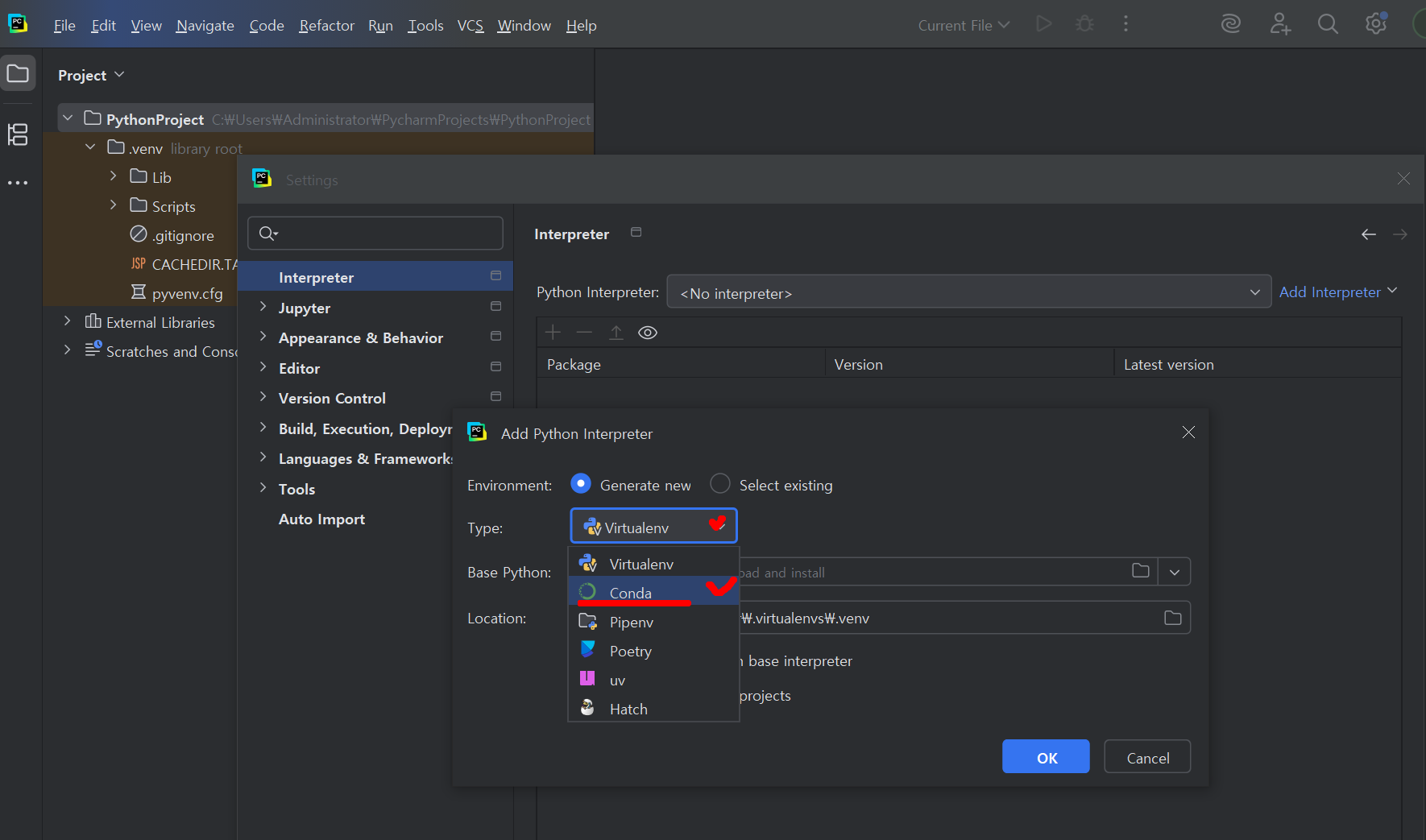Open the Project tool window folder icon
The image size is (1426, 840).
tap(18, 74)
